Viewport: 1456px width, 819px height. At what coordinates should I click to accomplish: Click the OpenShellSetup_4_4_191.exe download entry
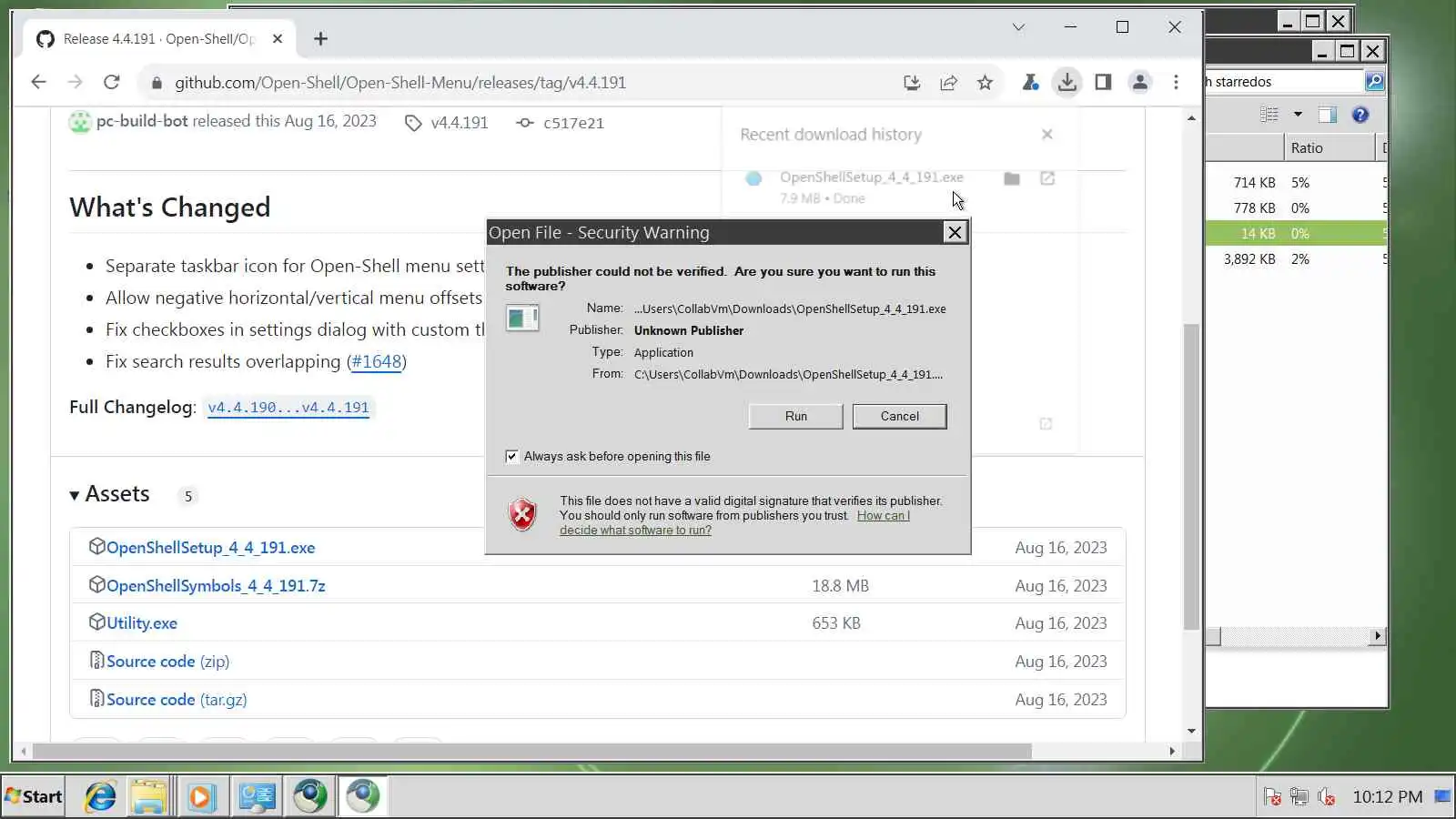pyautogui.click(x=871, y=177)
